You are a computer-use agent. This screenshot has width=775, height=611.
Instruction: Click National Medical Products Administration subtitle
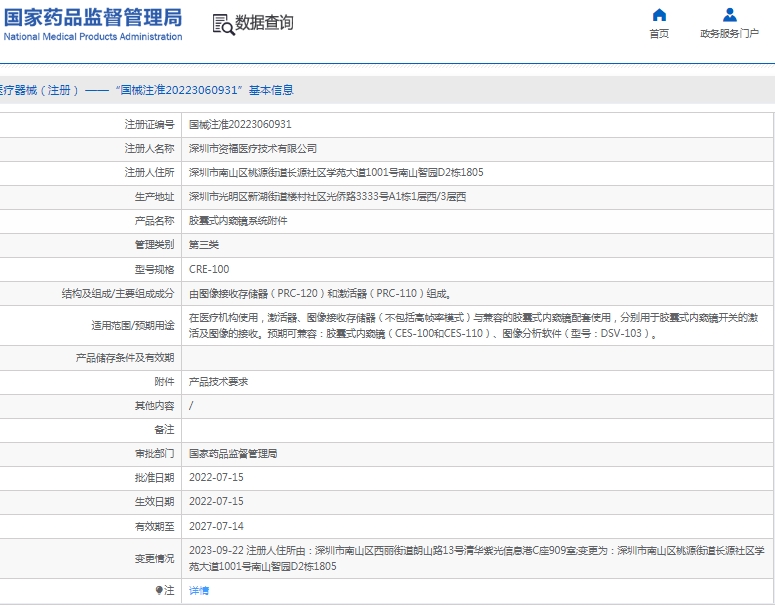click(93, 37)
